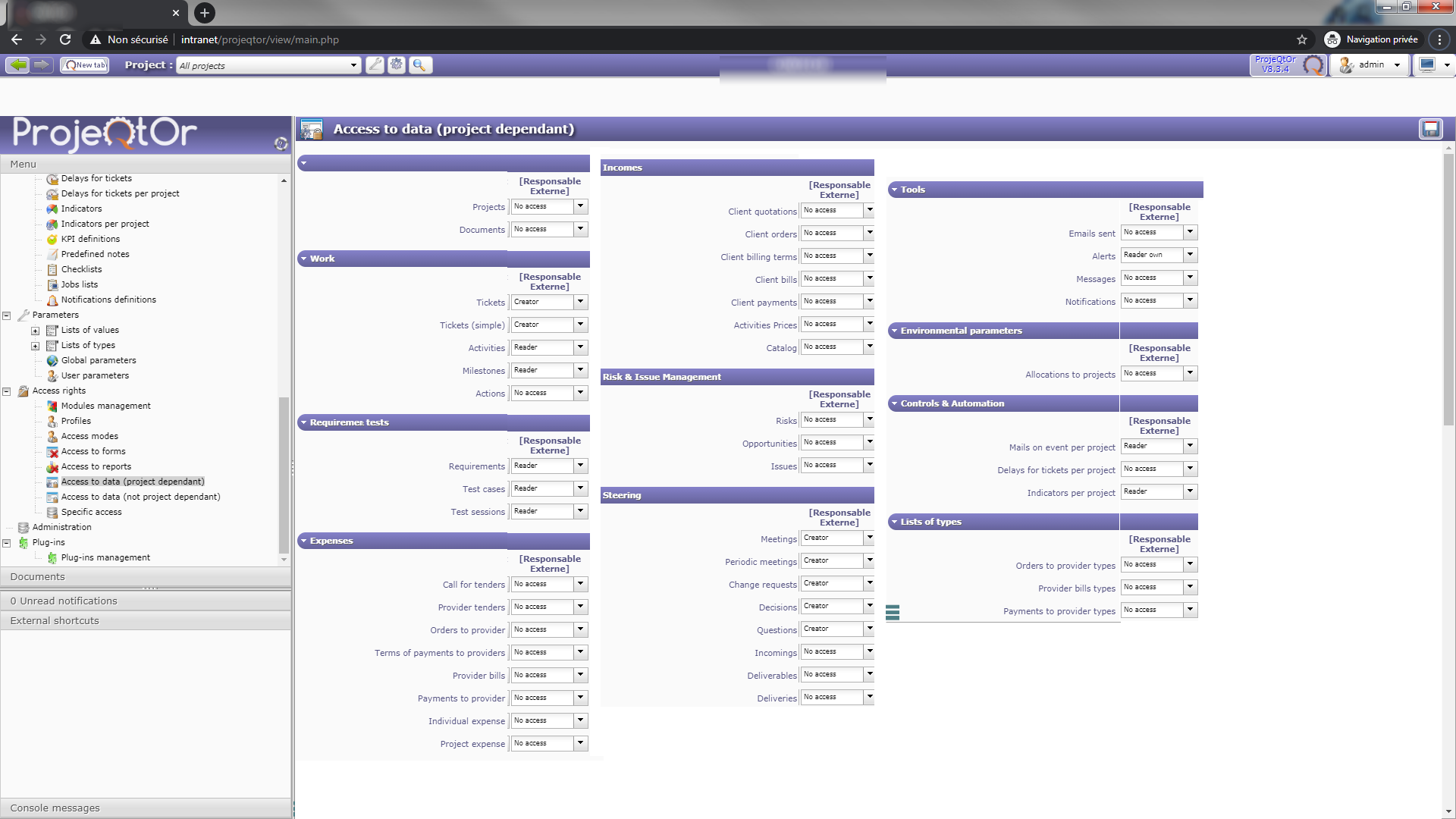The height and width of the screenshot is (819, 1456).
Task: Collapse the Tools section
Action: point(895,190)
